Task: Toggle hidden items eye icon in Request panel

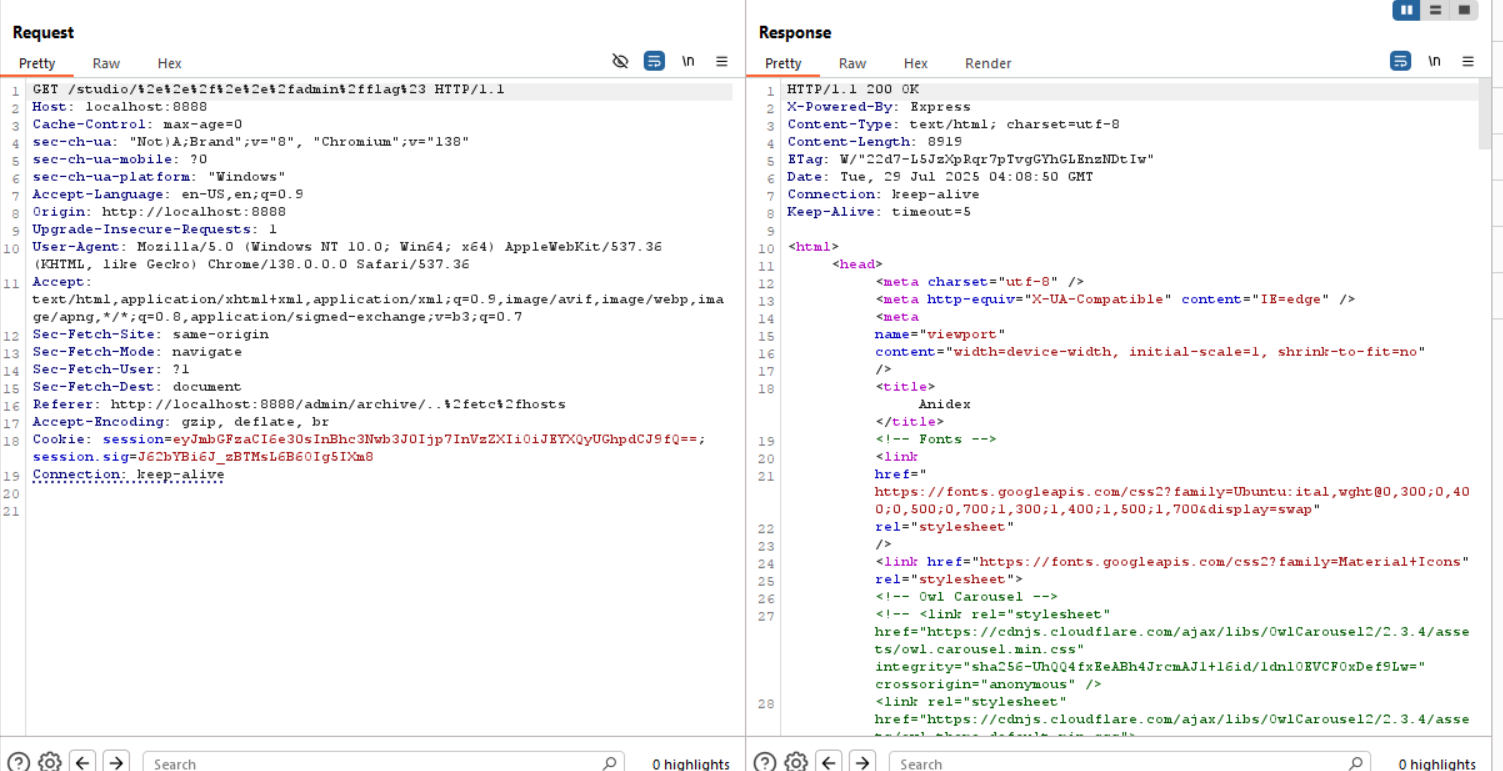Action: click(x=620, y=62)
